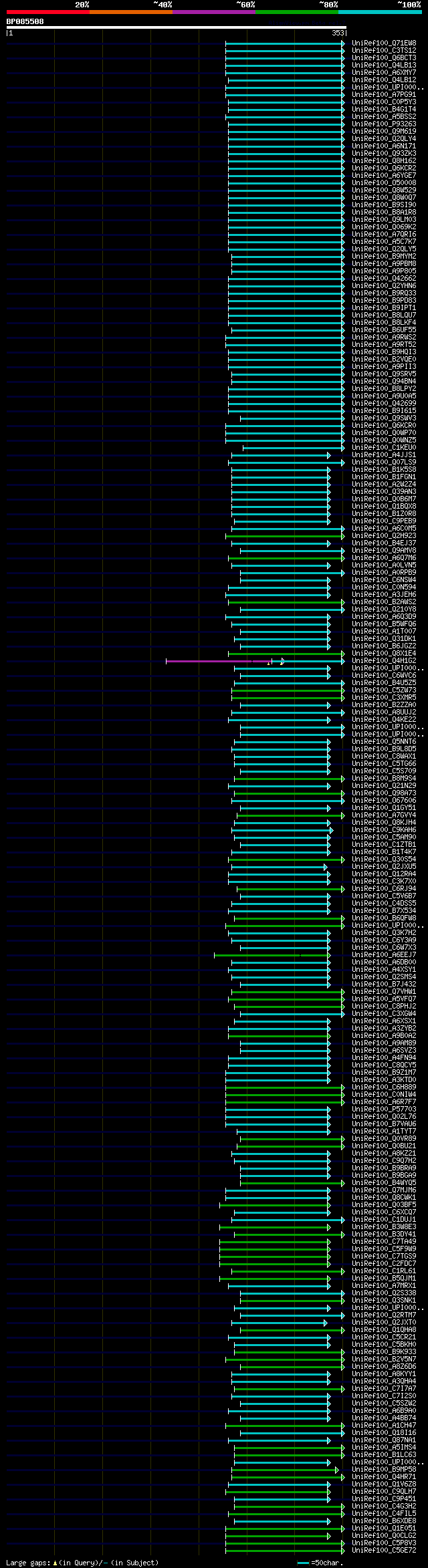The image size is (428, 1568).
Task: Select label UniRef100_A8KYY1
Action: pos(384,1374)
